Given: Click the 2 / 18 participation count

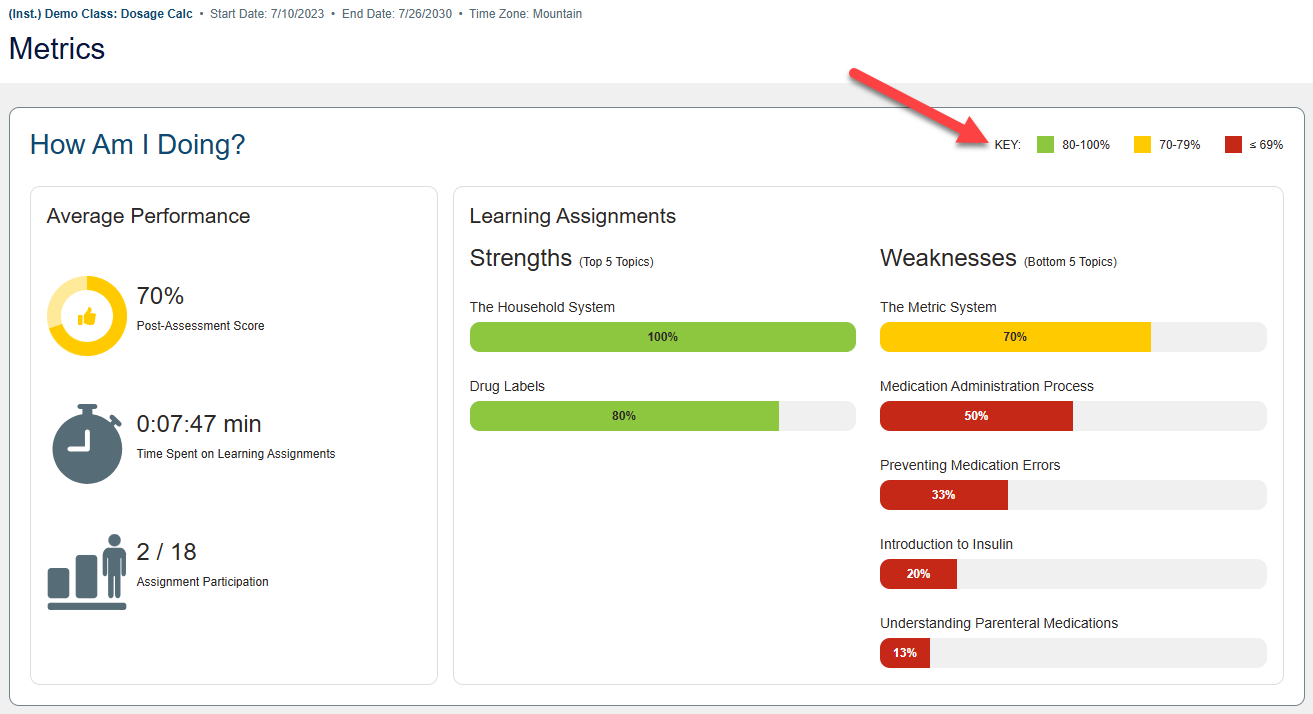Looking at the screenshot, I should coord(166,552).
